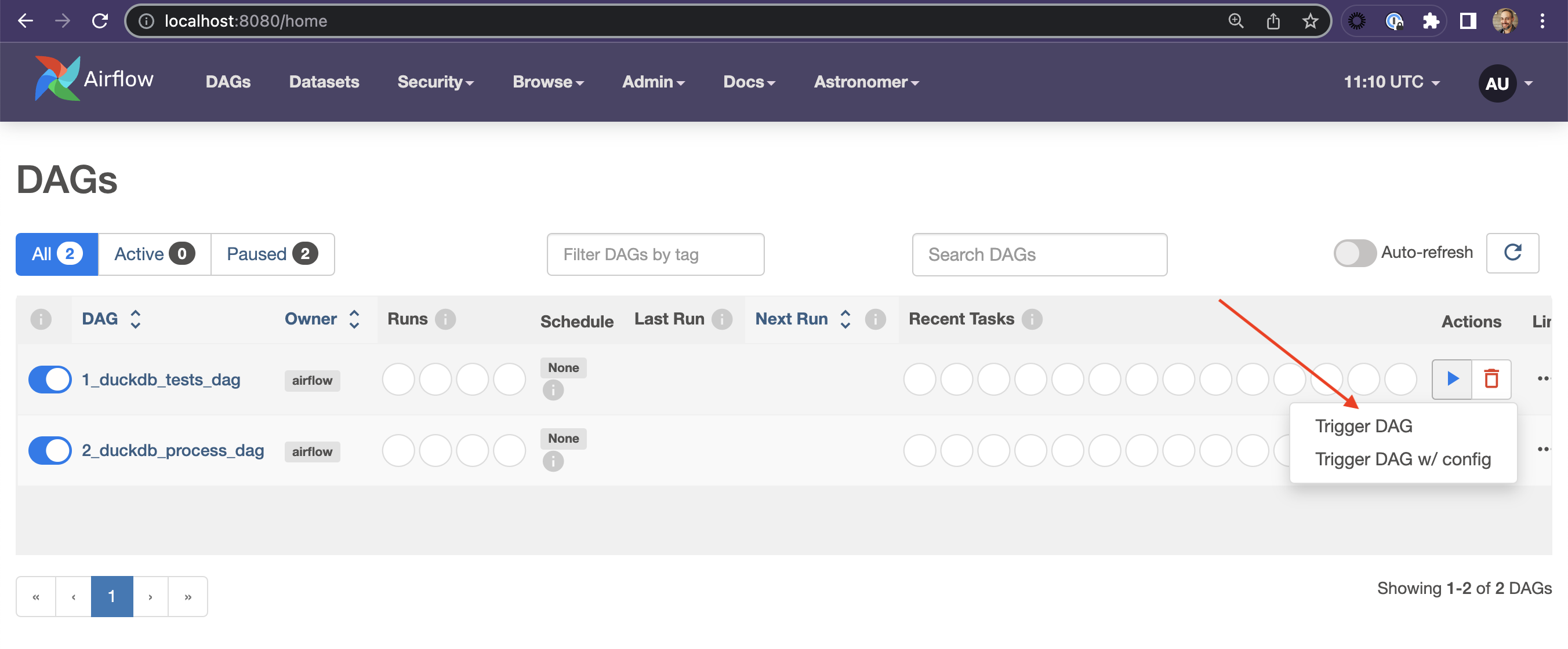Viewport: 1568px width, 649px height.
Task: Click the browser bookmark star icon
Action: 1310,21
